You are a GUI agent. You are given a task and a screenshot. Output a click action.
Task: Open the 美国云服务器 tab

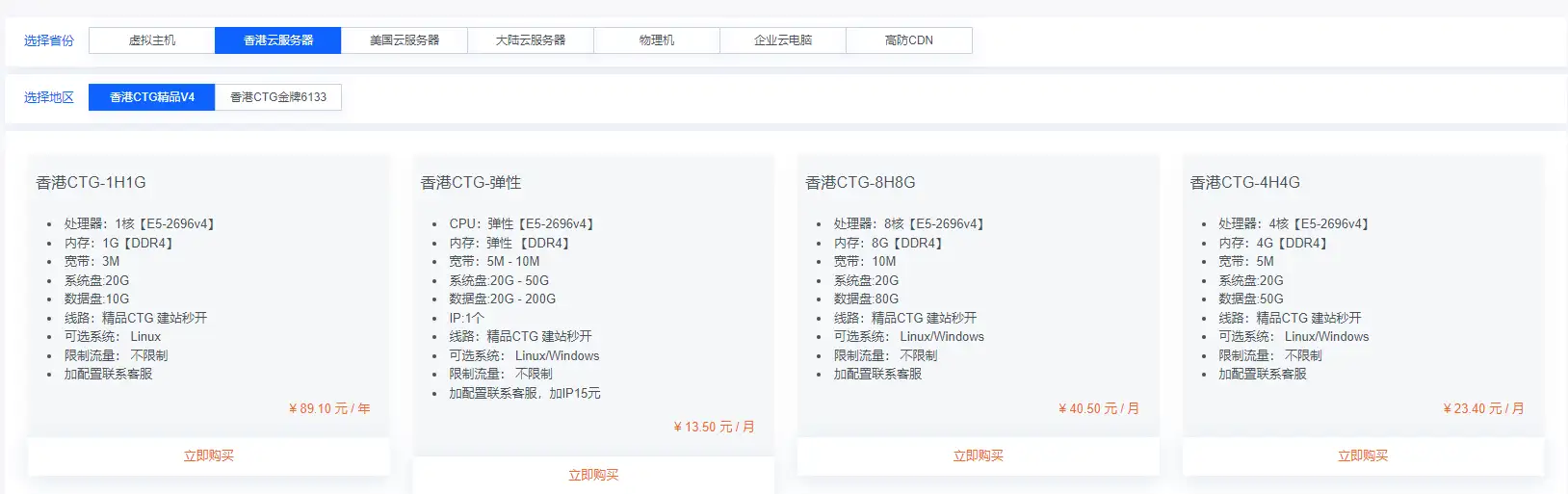point(405,40)
